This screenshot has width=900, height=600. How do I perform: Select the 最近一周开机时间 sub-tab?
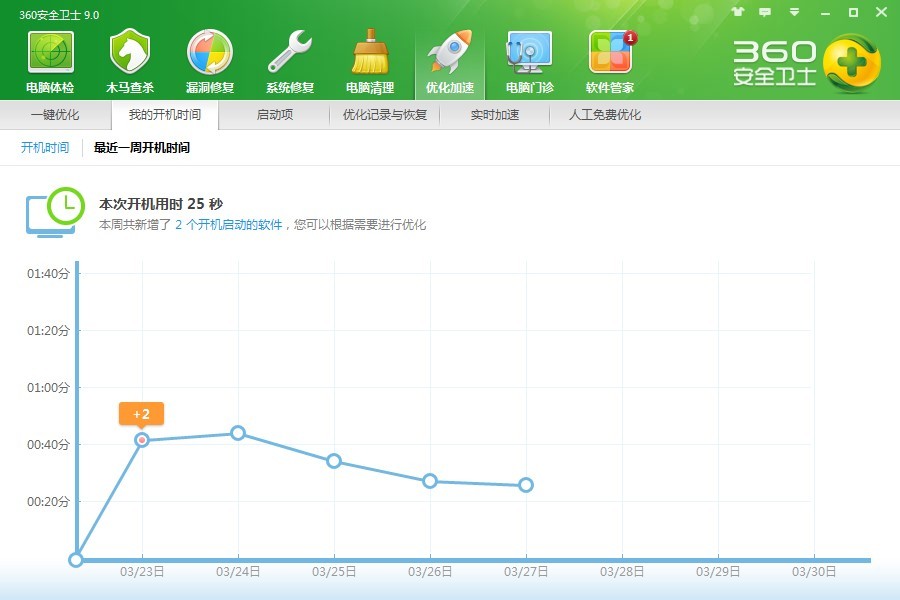pos(142,148)
